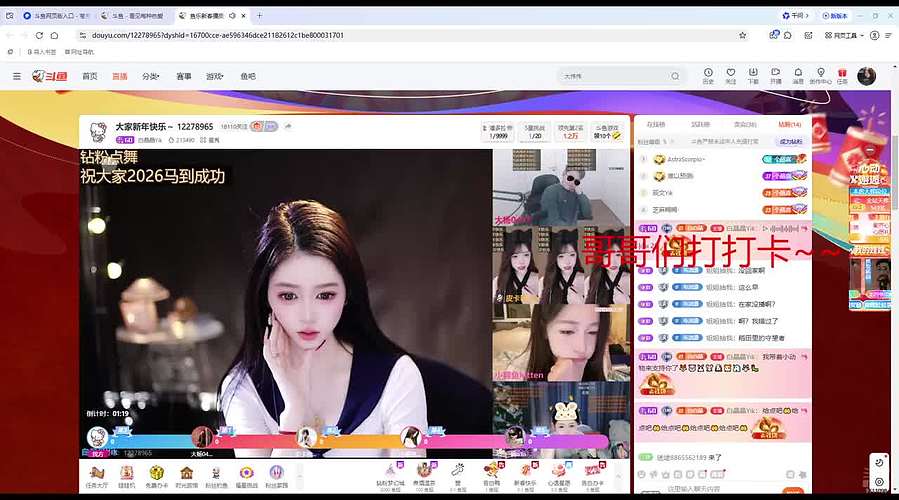The height and width of the screenshot is (500, 899).
Task: Click the 大杨 guest video thumbnail
Action: pyautogui.click(x=561, y=188)
